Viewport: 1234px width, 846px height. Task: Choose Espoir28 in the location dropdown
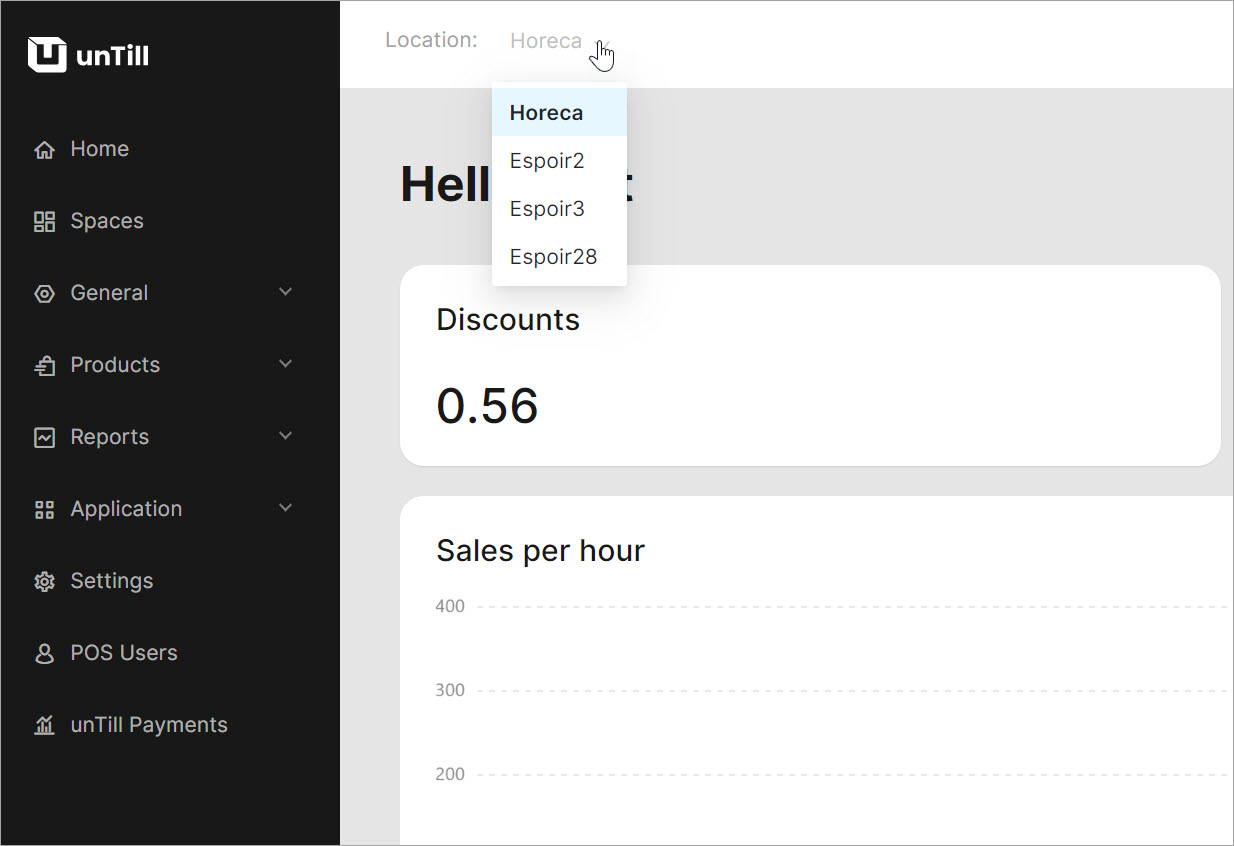tap(553, 257)
